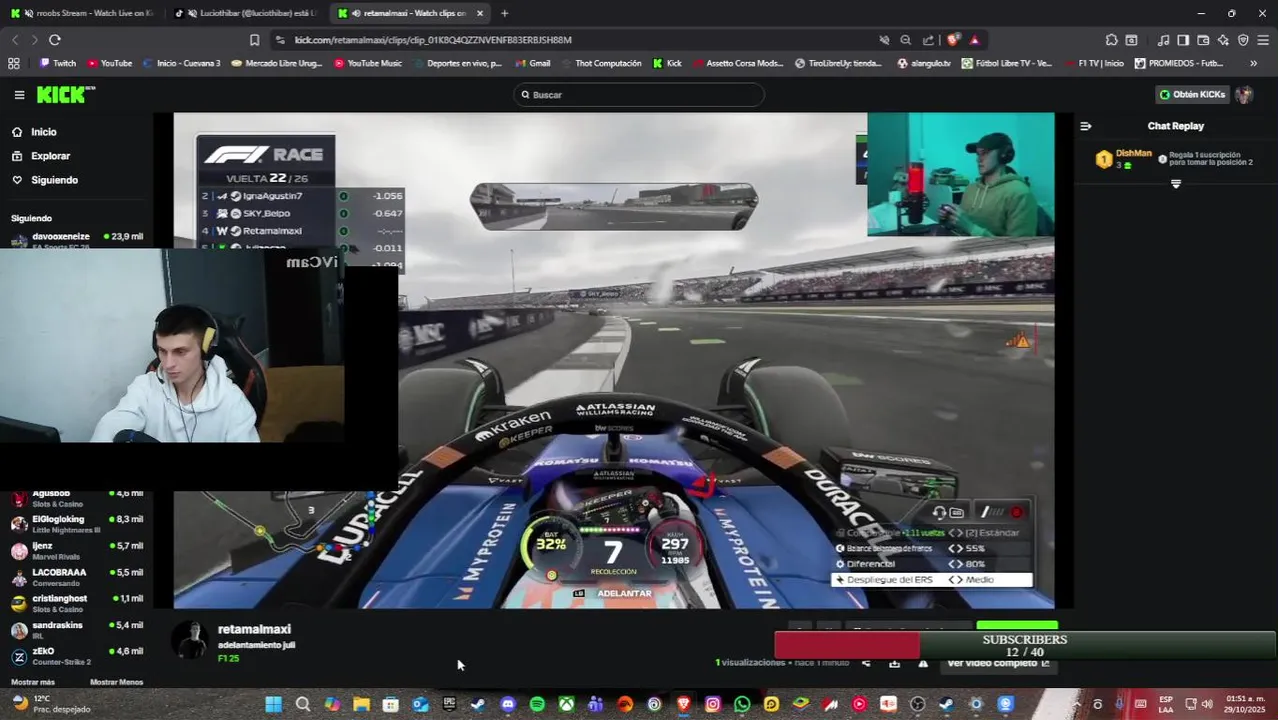Close the retamalmaxi clips tab

click(480, 13)
